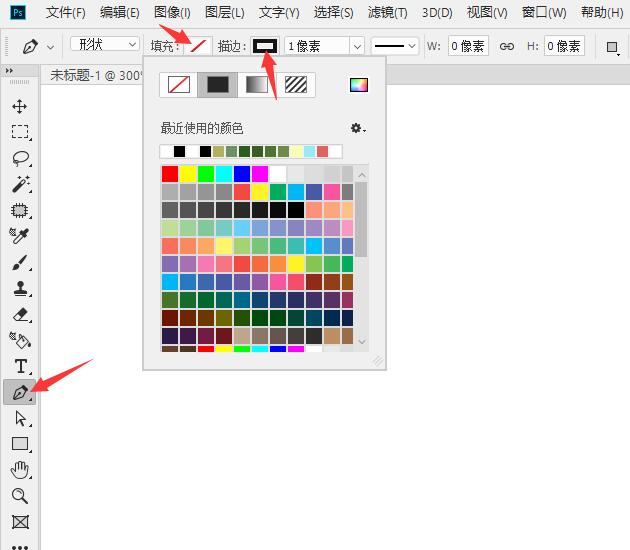Select the Type tool
The image size is (630, 550).
[20, 366]
